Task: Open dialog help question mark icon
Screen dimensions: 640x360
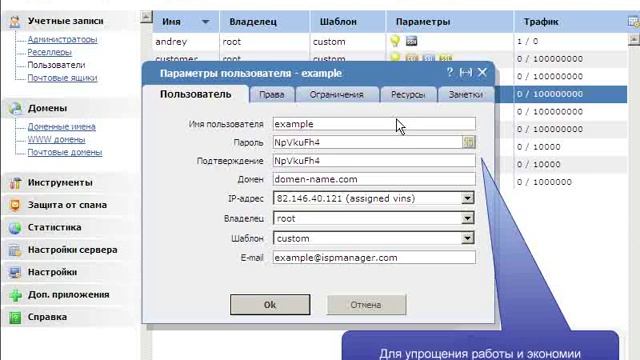Action: coord(450,73)
